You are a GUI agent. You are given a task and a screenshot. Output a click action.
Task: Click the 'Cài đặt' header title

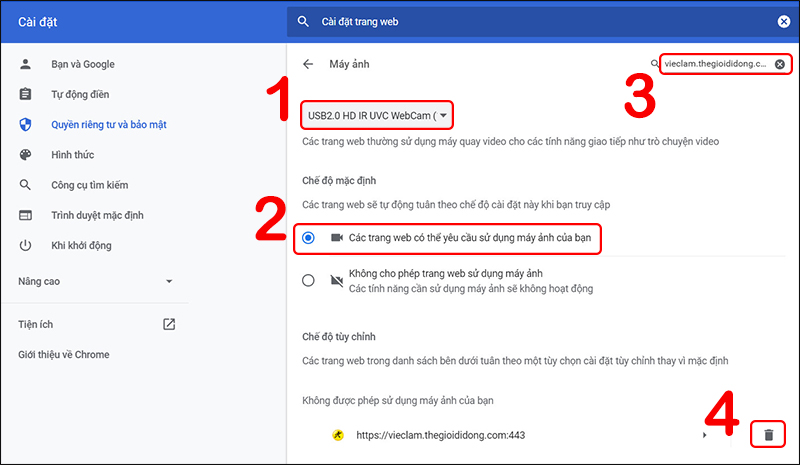click(x=38, y=22)
